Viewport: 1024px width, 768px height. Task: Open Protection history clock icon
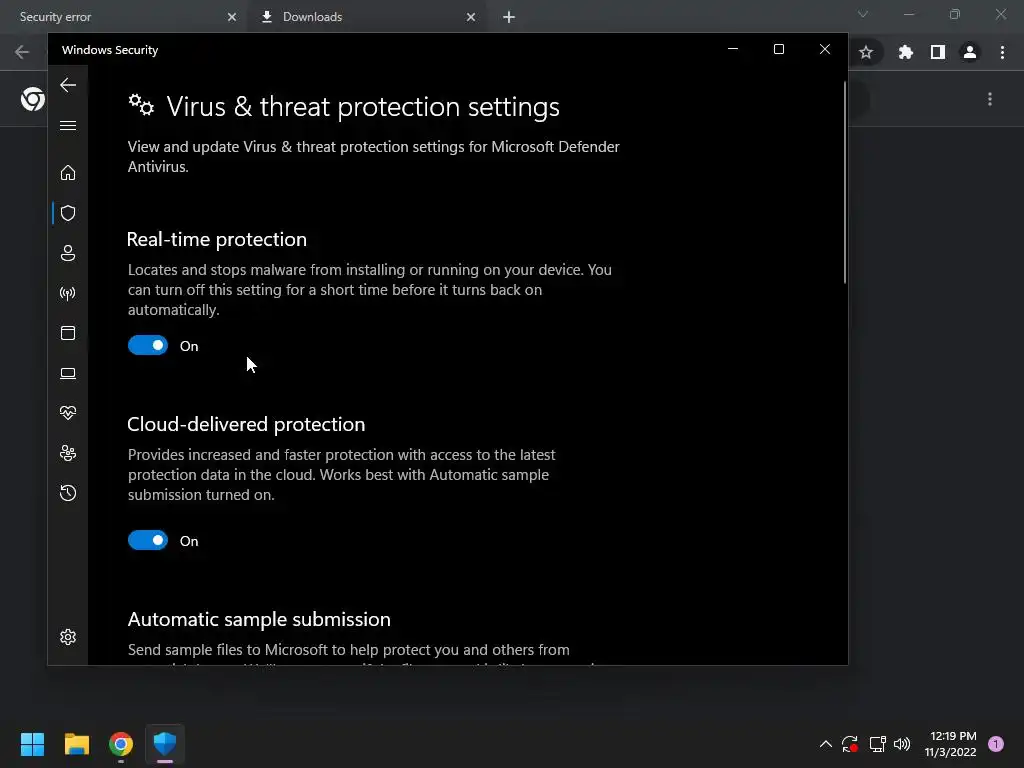click(68, 493)
